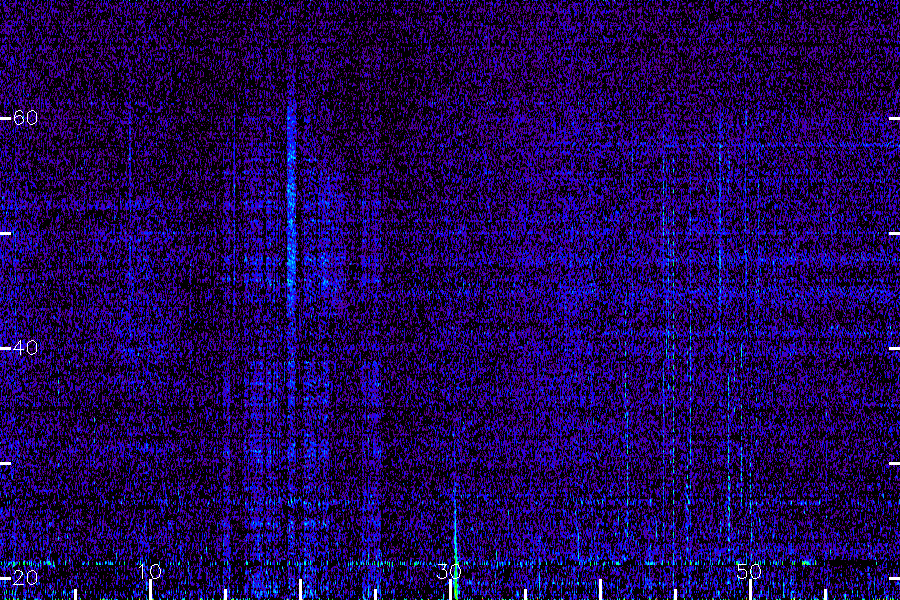The width and height of the screenshot is (900, 600).
Task: Click the "20" frequency axis label
Action: click(25, 578)
